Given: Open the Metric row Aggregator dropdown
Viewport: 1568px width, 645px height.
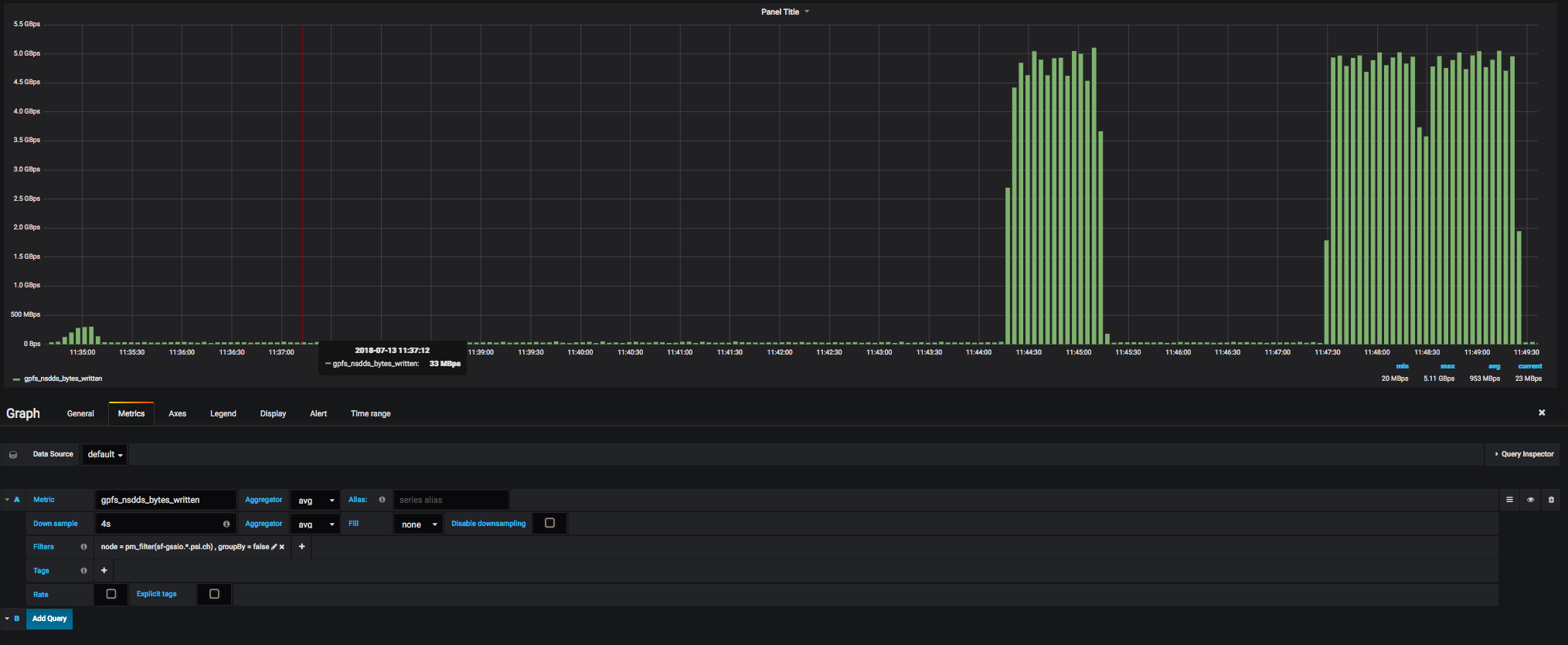Looking at the screenshot, I should click(315, 501).
